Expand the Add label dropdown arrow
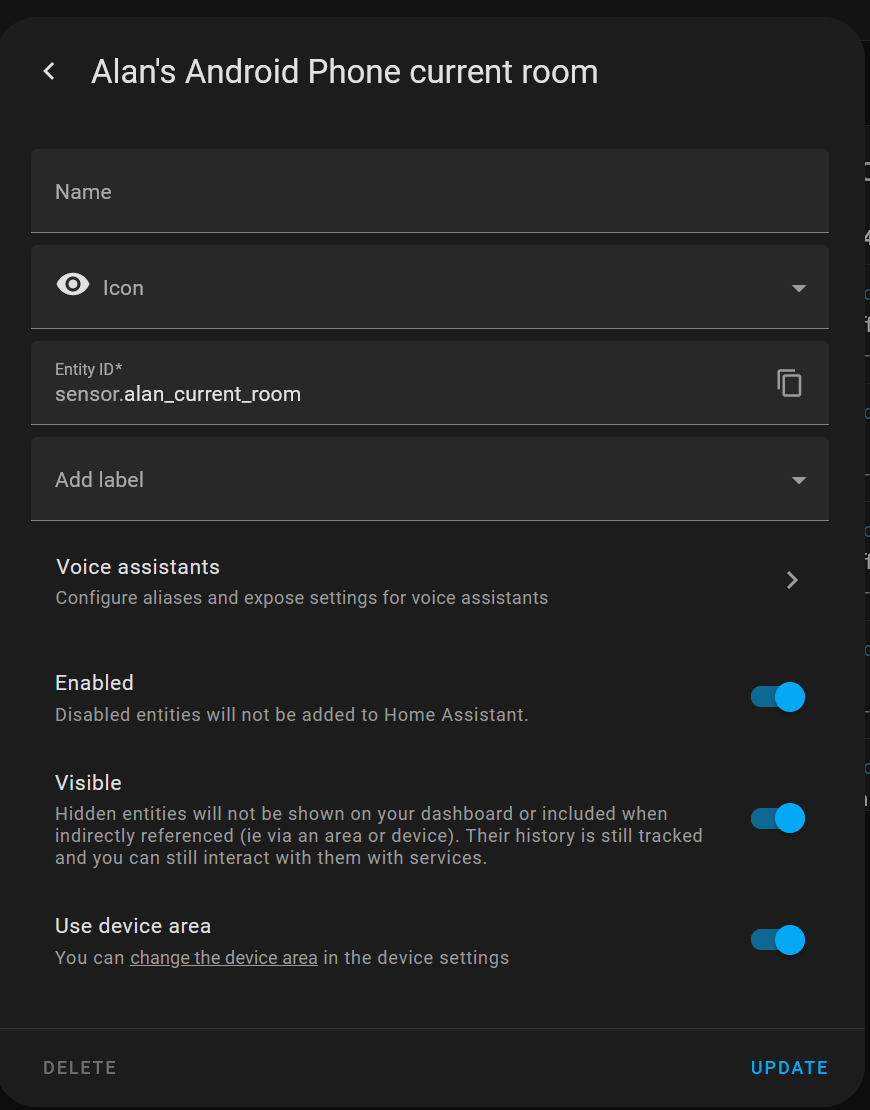Viewport: 870px width, 1110px height. coord(799,481)
